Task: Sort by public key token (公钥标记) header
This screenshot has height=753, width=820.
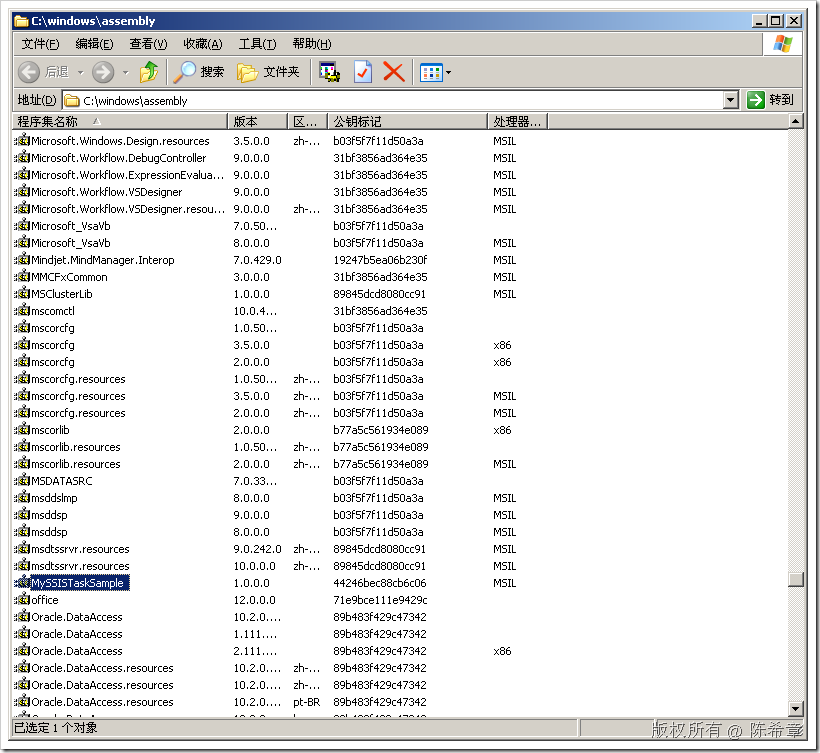Action: tap(407, 122)
